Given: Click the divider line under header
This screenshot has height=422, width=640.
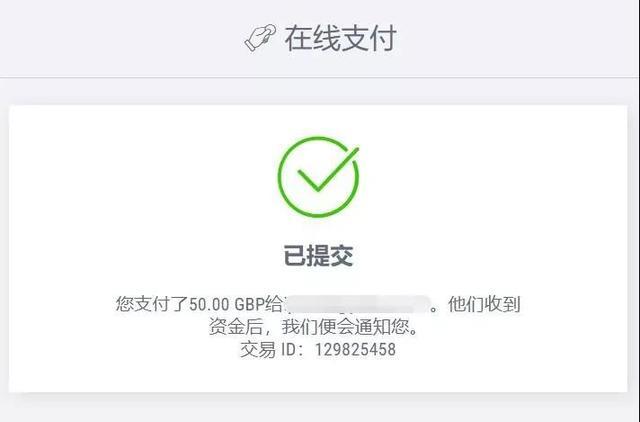Looking at the screenshot, I should coord(320,77).
